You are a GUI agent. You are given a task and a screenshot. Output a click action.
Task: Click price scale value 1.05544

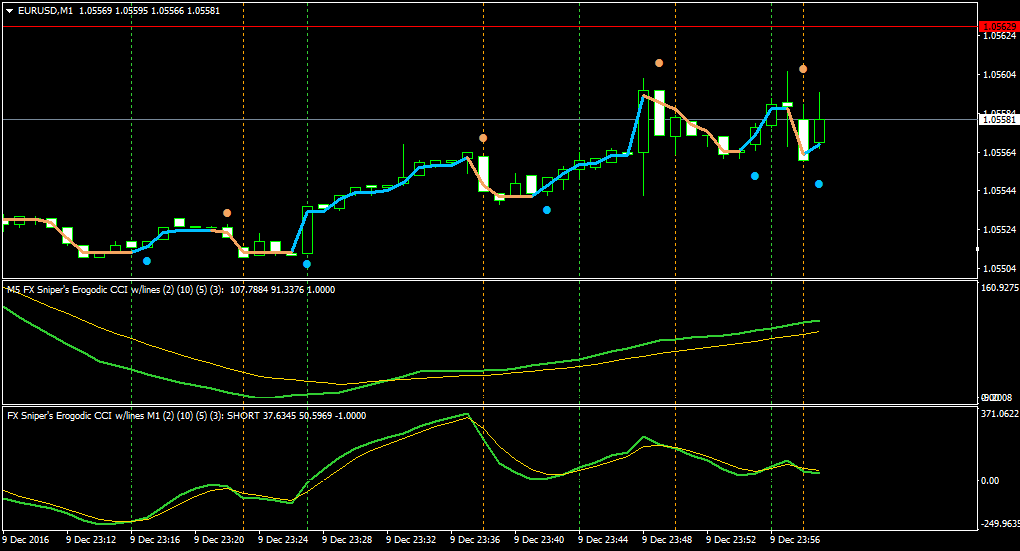coord(999,191)
